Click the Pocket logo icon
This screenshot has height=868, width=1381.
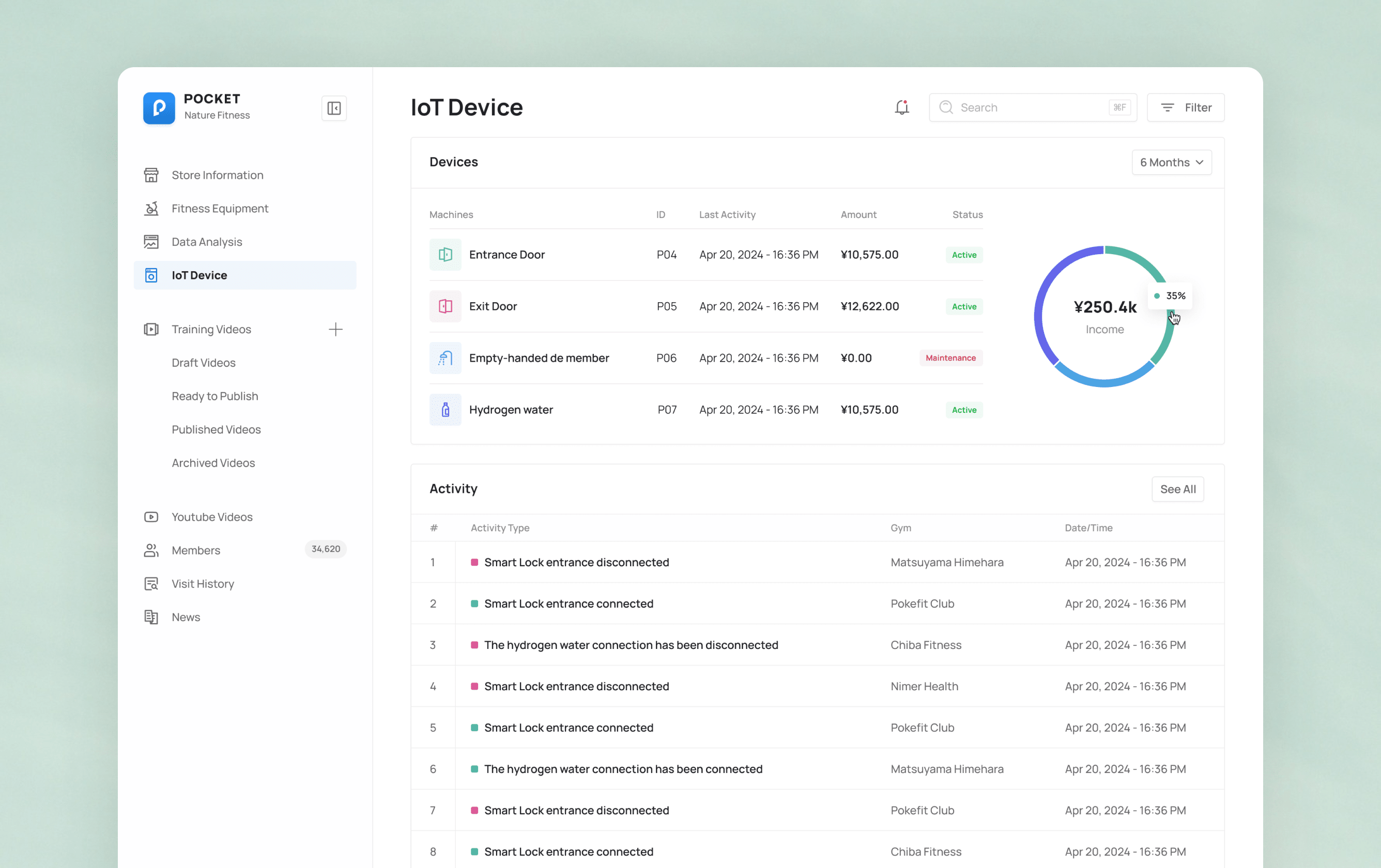pyautogui.click(x=159, y=108)
